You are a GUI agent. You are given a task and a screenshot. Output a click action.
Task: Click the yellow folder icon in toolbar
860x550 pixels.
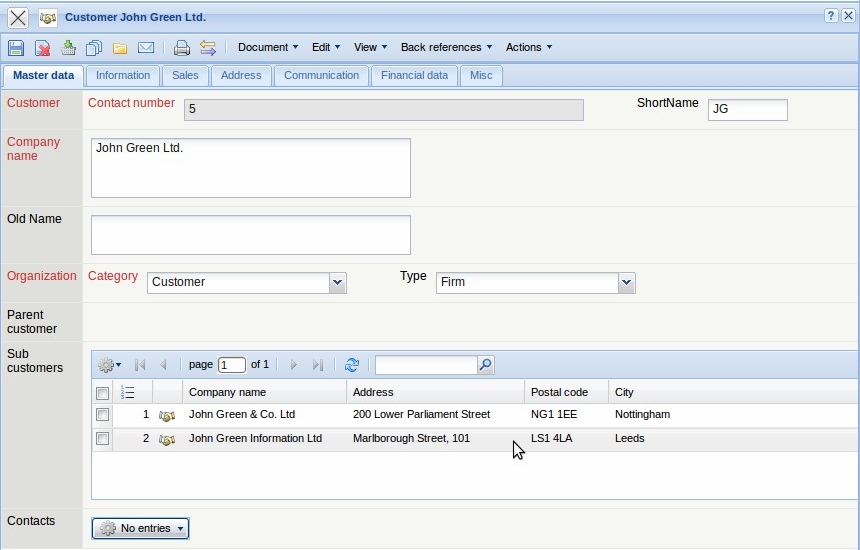coord(120,48)
